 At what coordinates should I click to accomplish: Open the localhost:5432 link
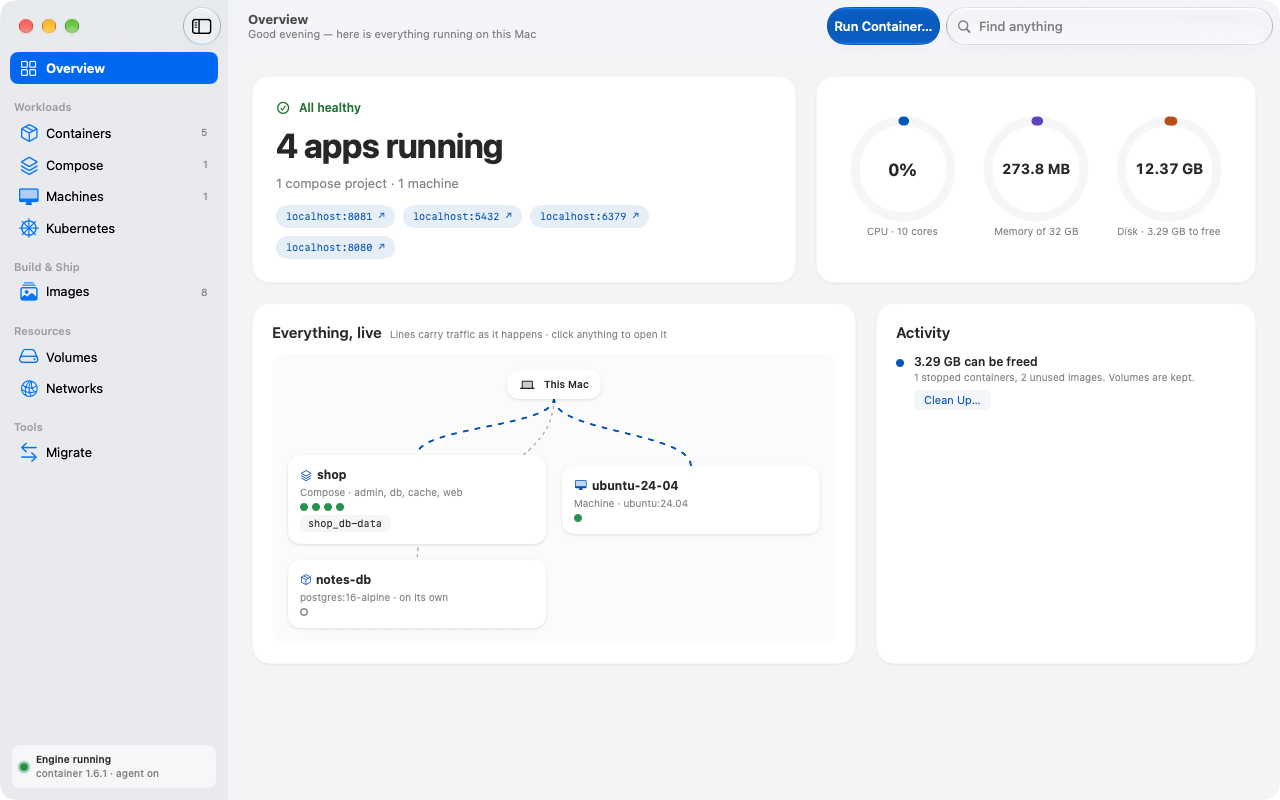click(x=462, y=216)
